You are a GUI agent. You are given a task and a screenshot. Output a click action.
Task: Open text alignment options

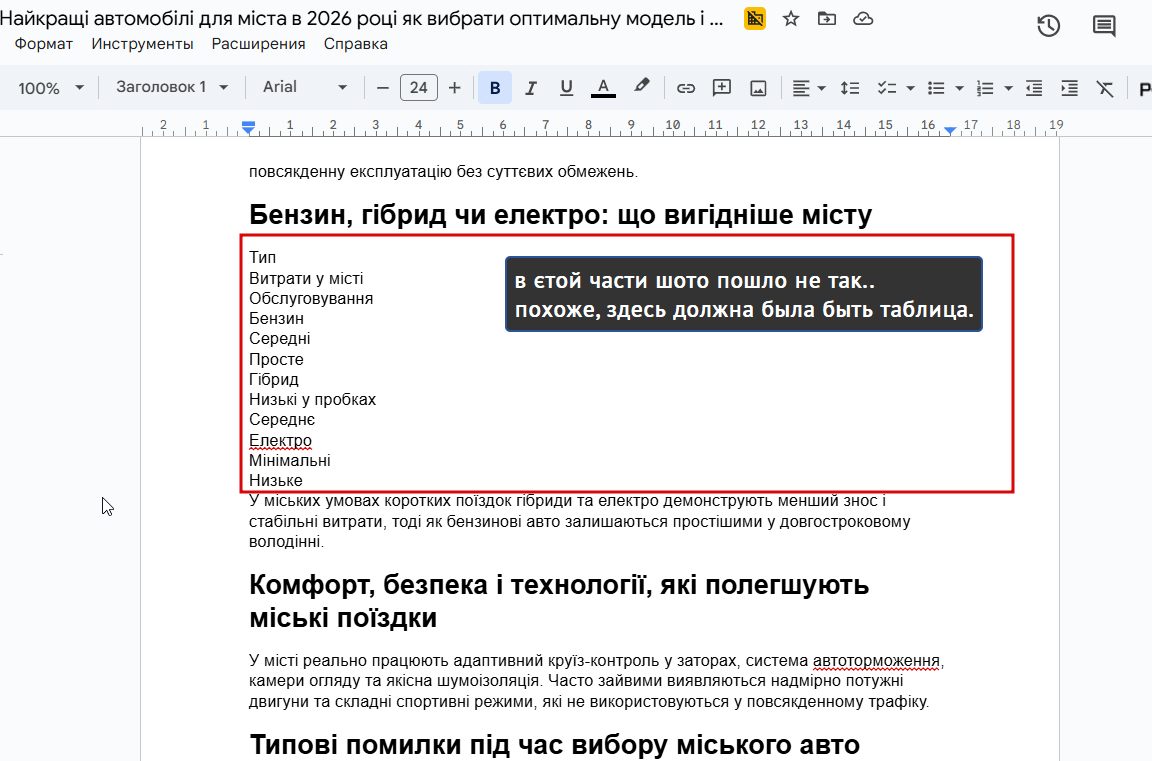808,88
